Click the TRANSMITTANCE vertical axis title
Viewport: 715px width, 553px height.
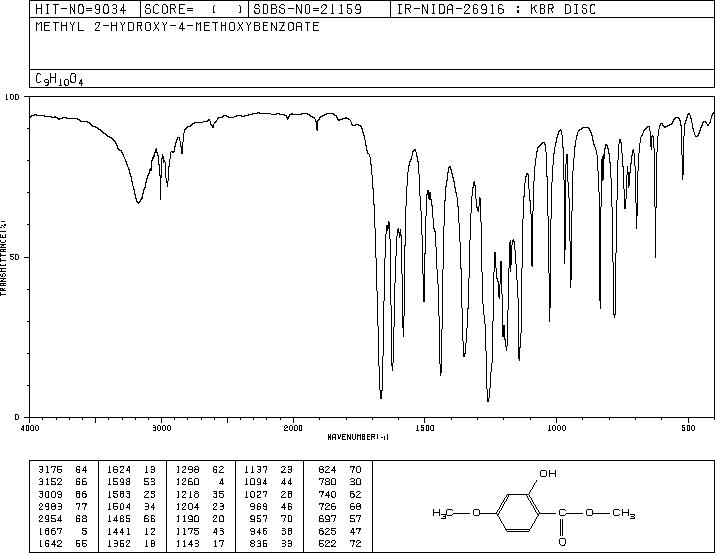coord(3,258)
